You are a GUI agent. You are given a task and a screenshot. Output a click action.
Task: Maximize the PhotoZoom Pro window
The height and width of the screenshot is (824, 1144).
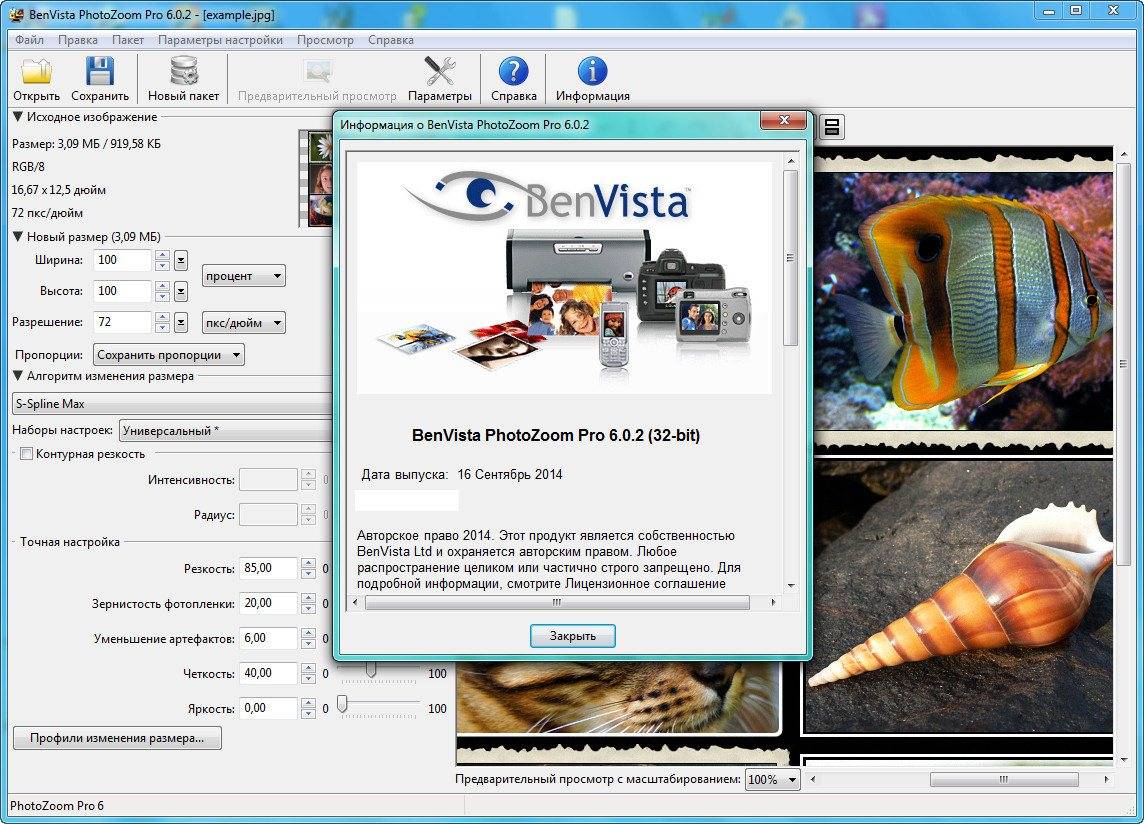pos(1075,11)
